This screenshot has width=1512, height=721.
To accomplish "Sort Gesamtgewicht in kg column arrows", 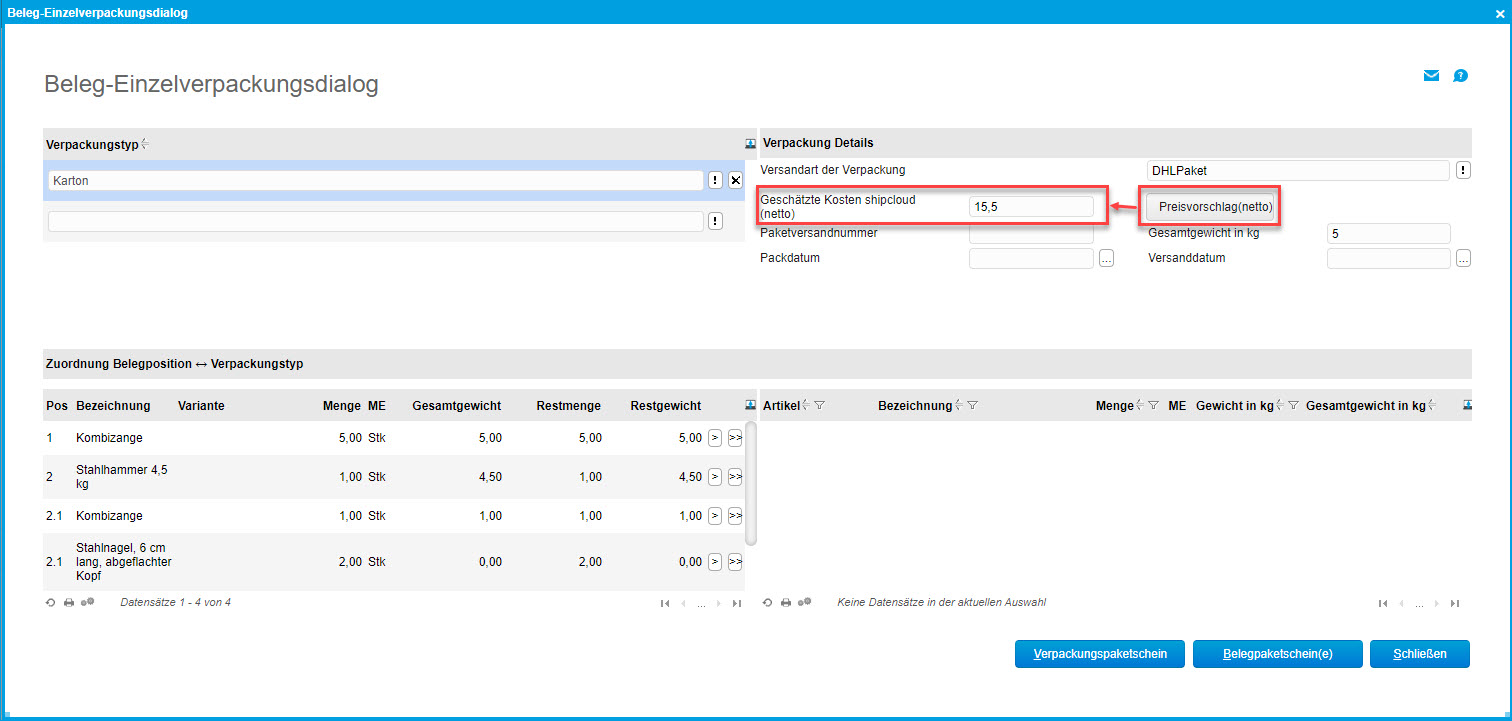I will pos(1432,405).
